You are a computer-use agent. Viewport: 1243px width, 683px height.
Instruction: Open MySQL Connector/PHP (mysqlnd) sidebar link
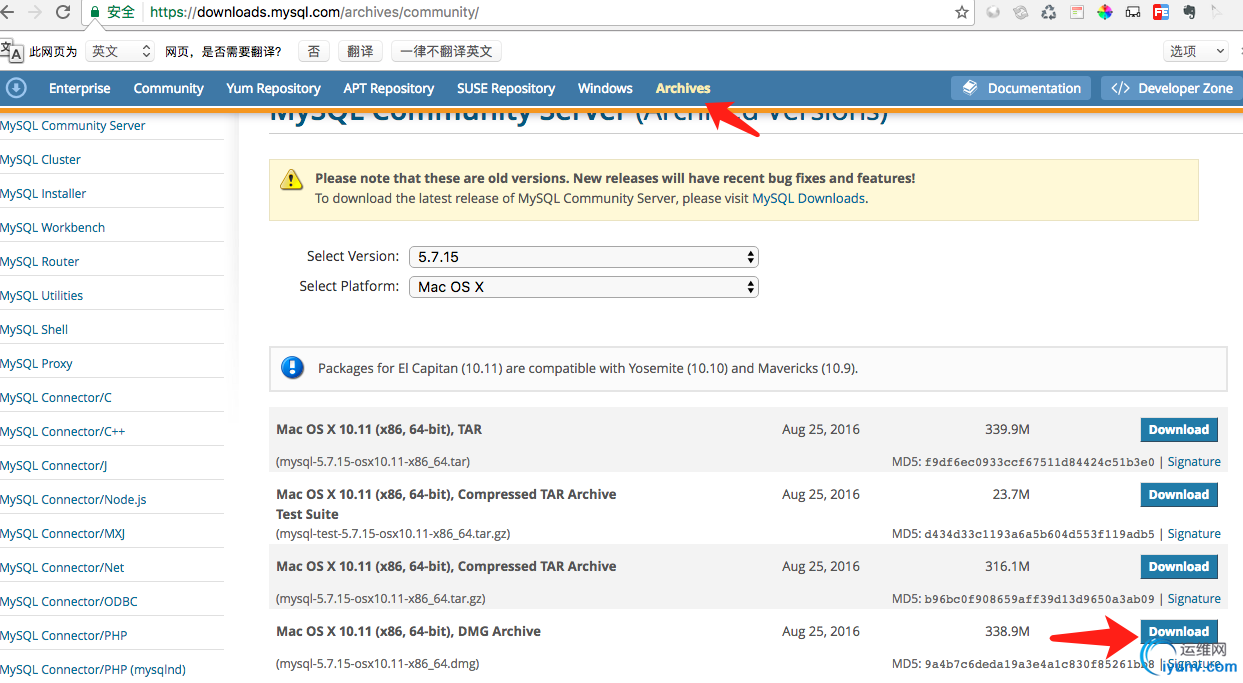[x=93, y=670]
